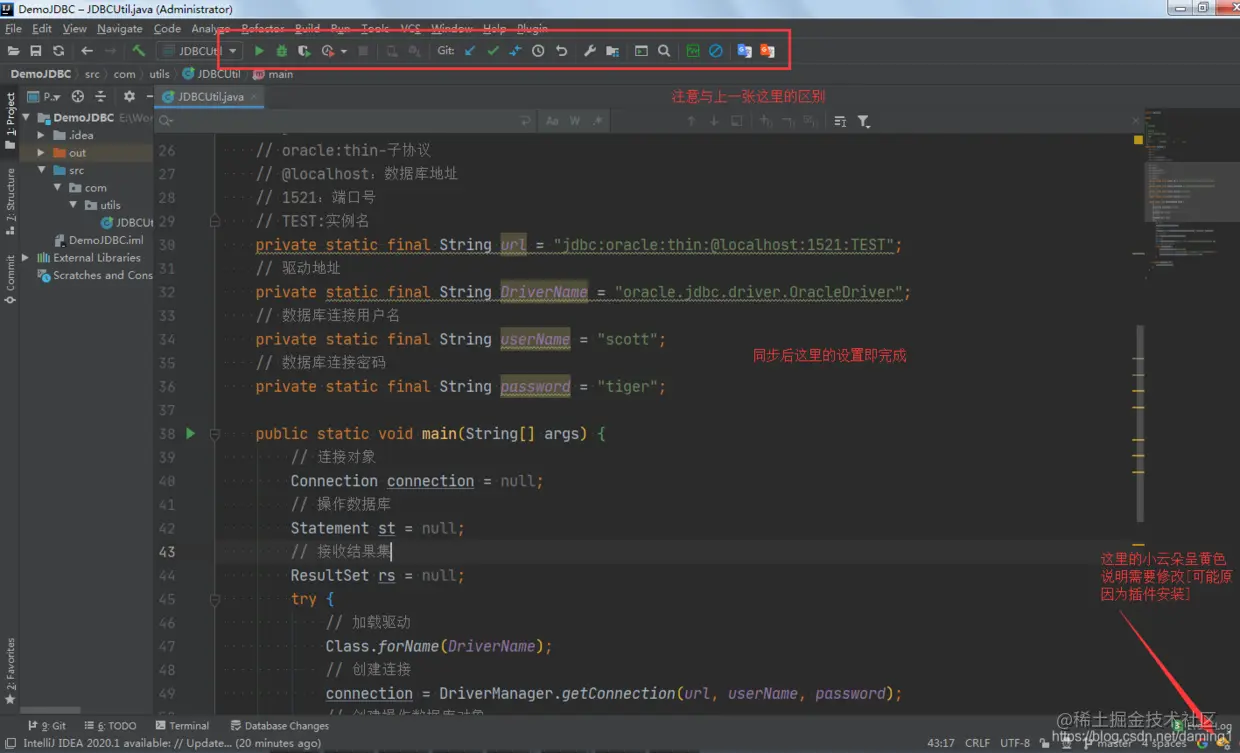Image resolution: width=1240 pixels, height=753 pixels.
Task: Click the Build Project hammer icon
Action: pos(139,51)
